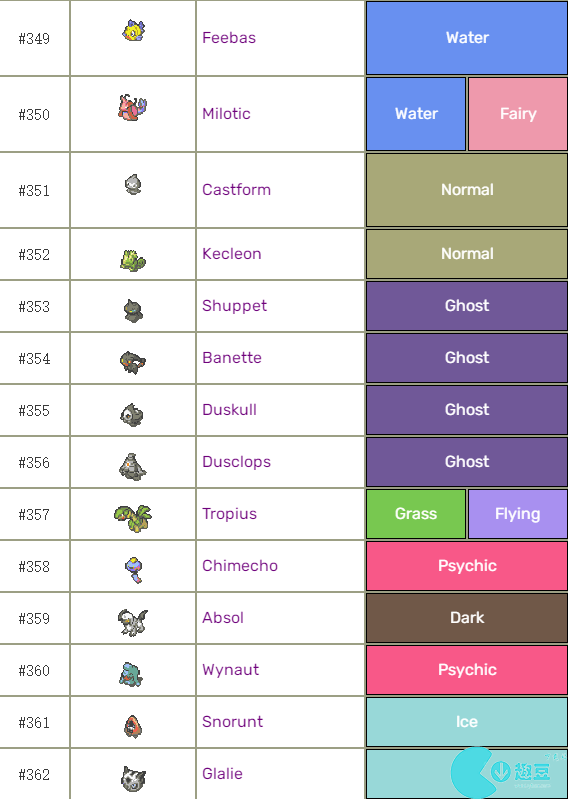Open the Feebas link
Image resolution: width=568 pixels, height=799 pixels.
click(x=229, y=38)
